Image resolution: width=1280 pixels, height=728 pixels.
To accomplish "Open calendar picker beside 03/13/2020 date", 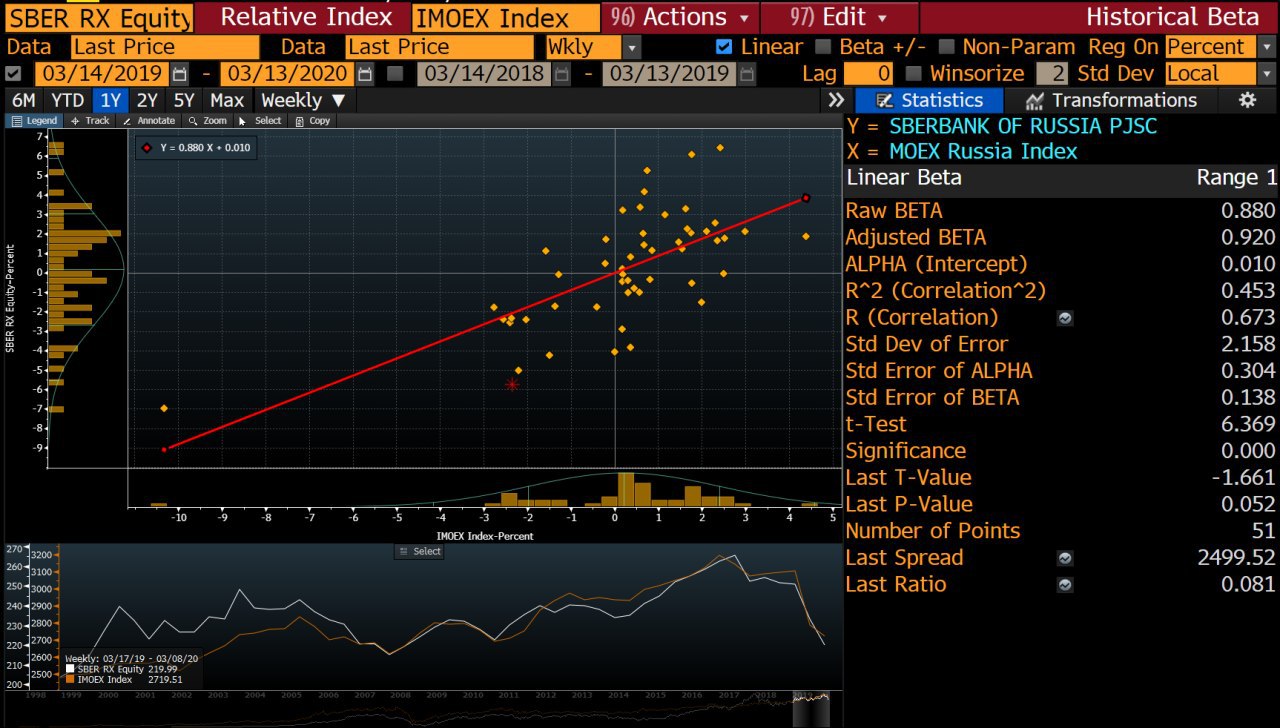I will coord(365,74).
